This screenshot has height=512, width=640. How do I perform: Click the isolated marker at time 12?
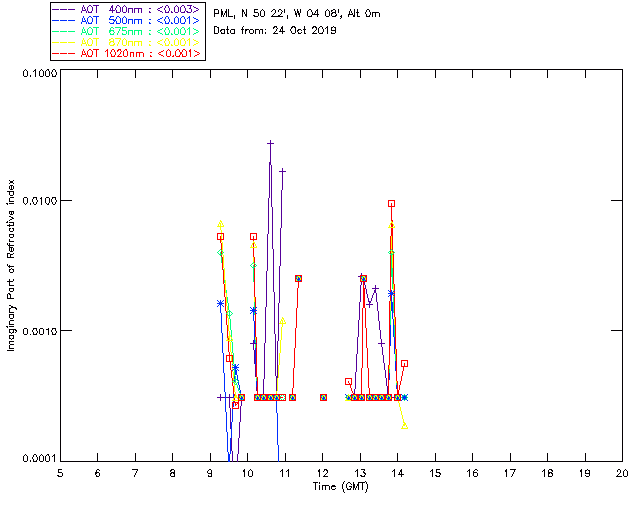pyautogui.click(x=323, y=397)
